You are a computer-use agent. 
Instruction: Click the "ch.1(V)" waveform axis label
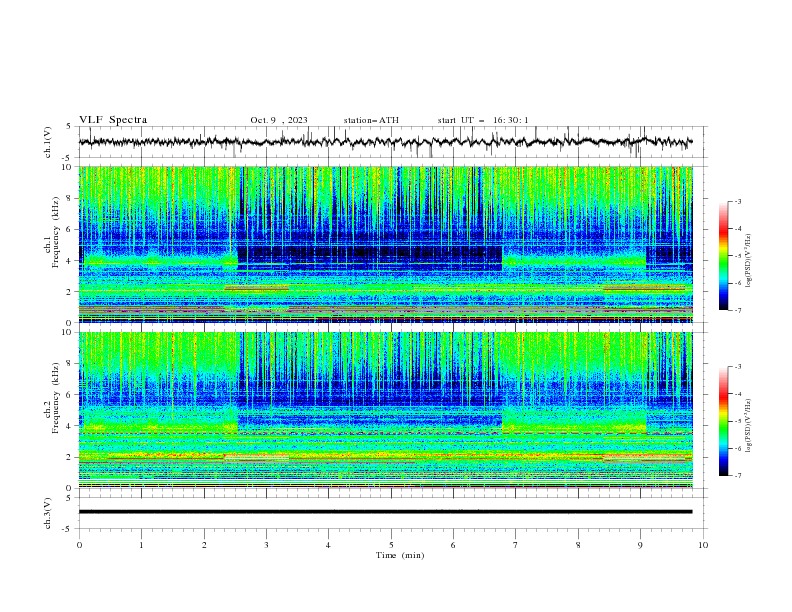point(48,142)
